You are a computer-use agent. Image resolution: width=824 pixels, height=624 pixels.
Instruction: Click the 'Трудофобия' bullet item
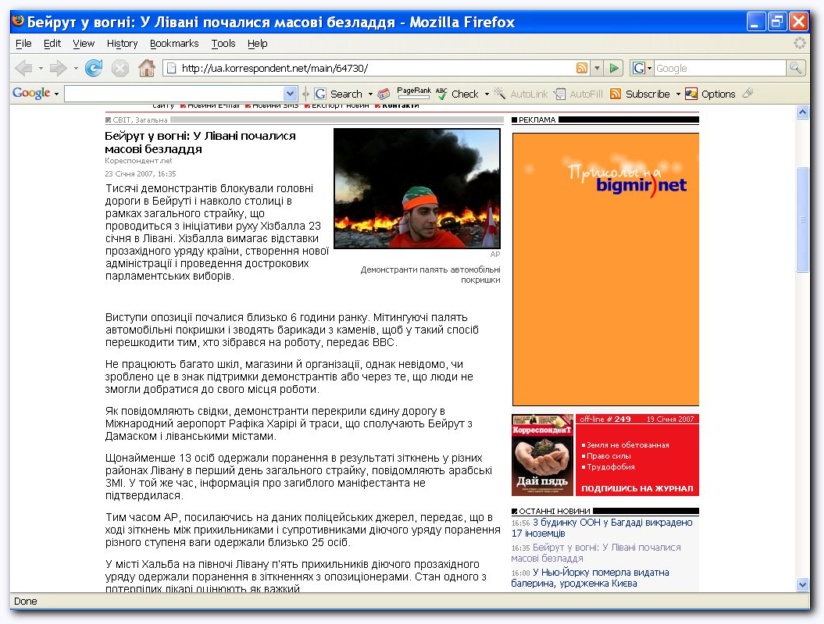tap(611, 467)
